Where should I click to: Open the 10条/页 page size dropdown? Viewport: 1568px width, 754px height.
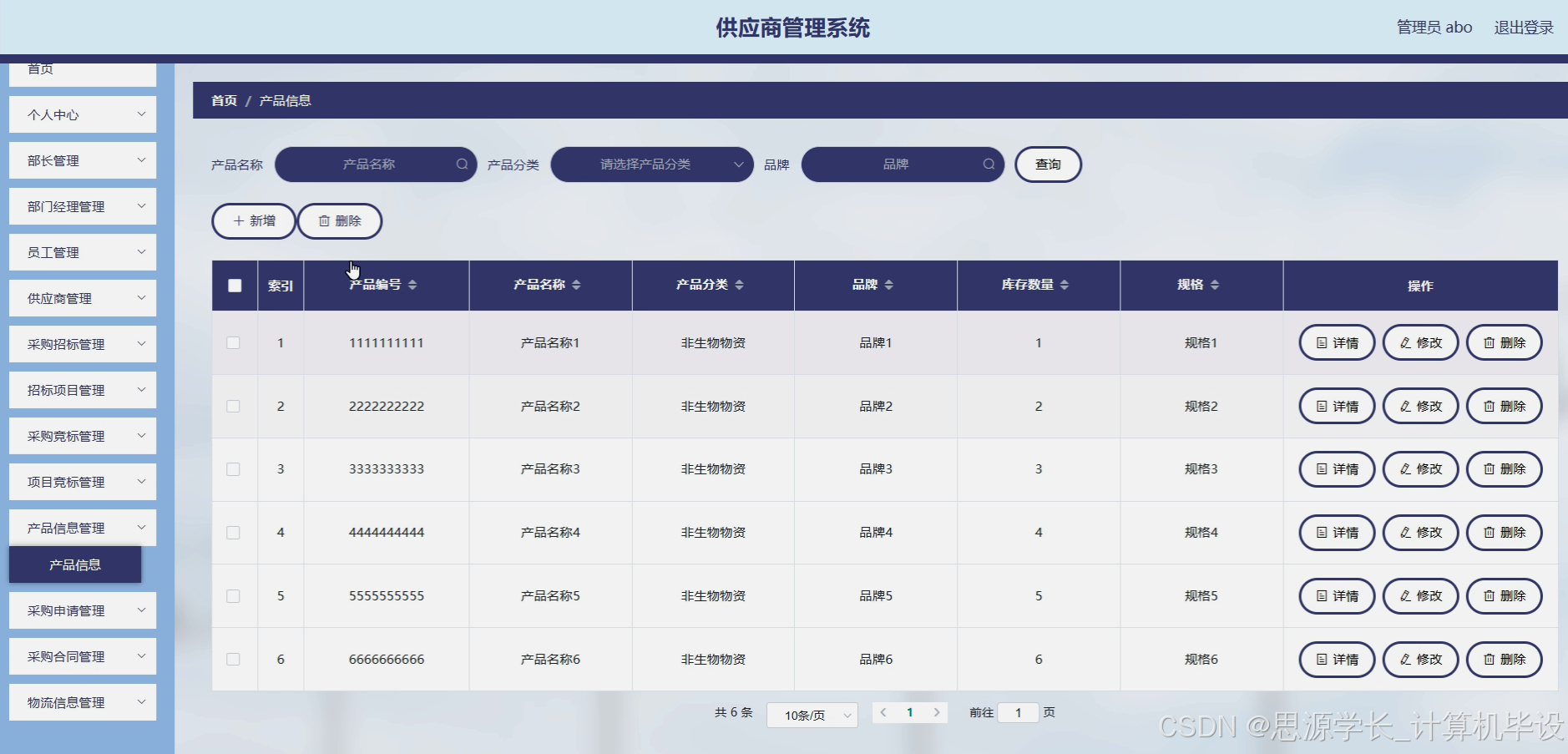pos(812,715)
